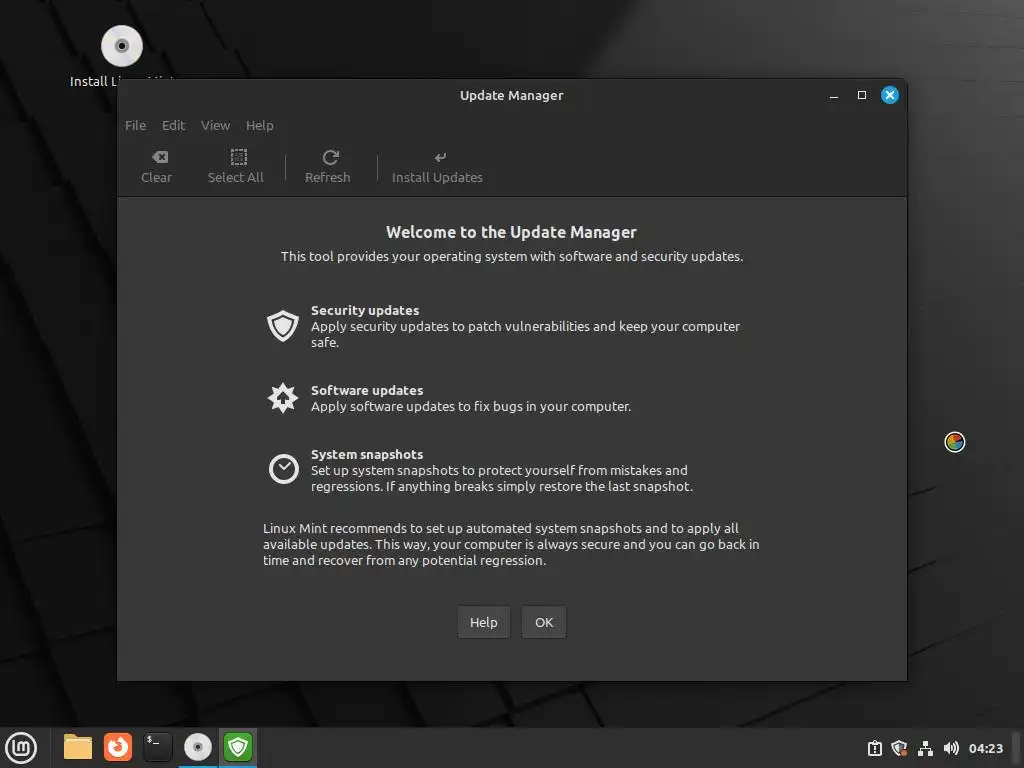Open the file manager from the taskbar

78,747
